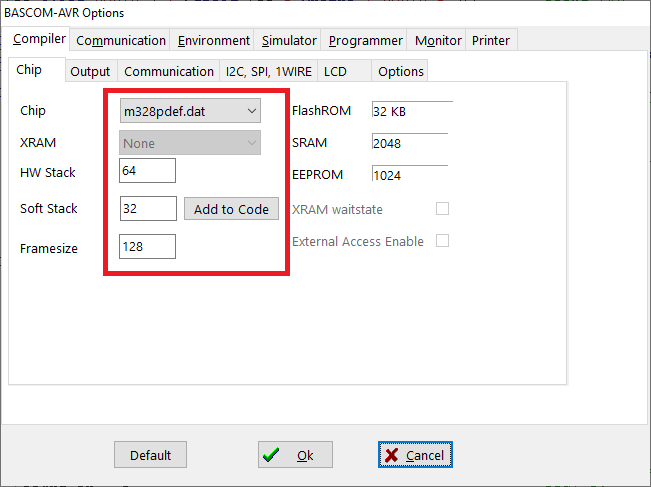Click the SRAM label
Viewport: 651px width, 487px height.
(x=309, y=142)
